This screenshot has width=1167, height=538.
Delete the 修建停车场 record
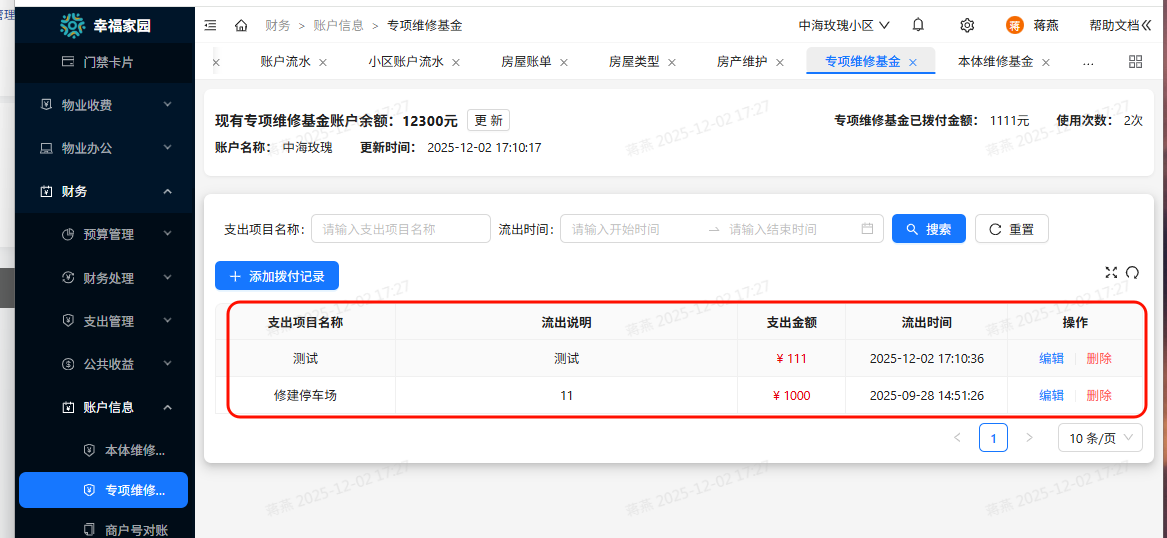pos(1099,396)
